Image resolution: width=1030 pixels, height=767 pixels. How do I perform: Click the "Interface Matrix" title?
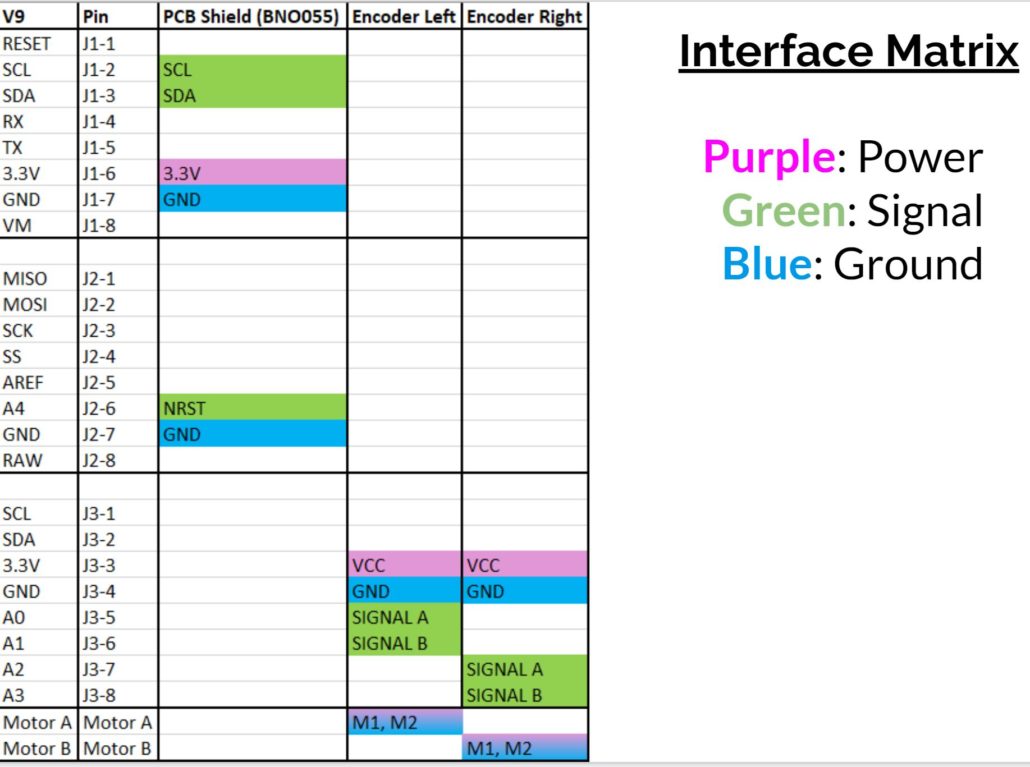848,51
